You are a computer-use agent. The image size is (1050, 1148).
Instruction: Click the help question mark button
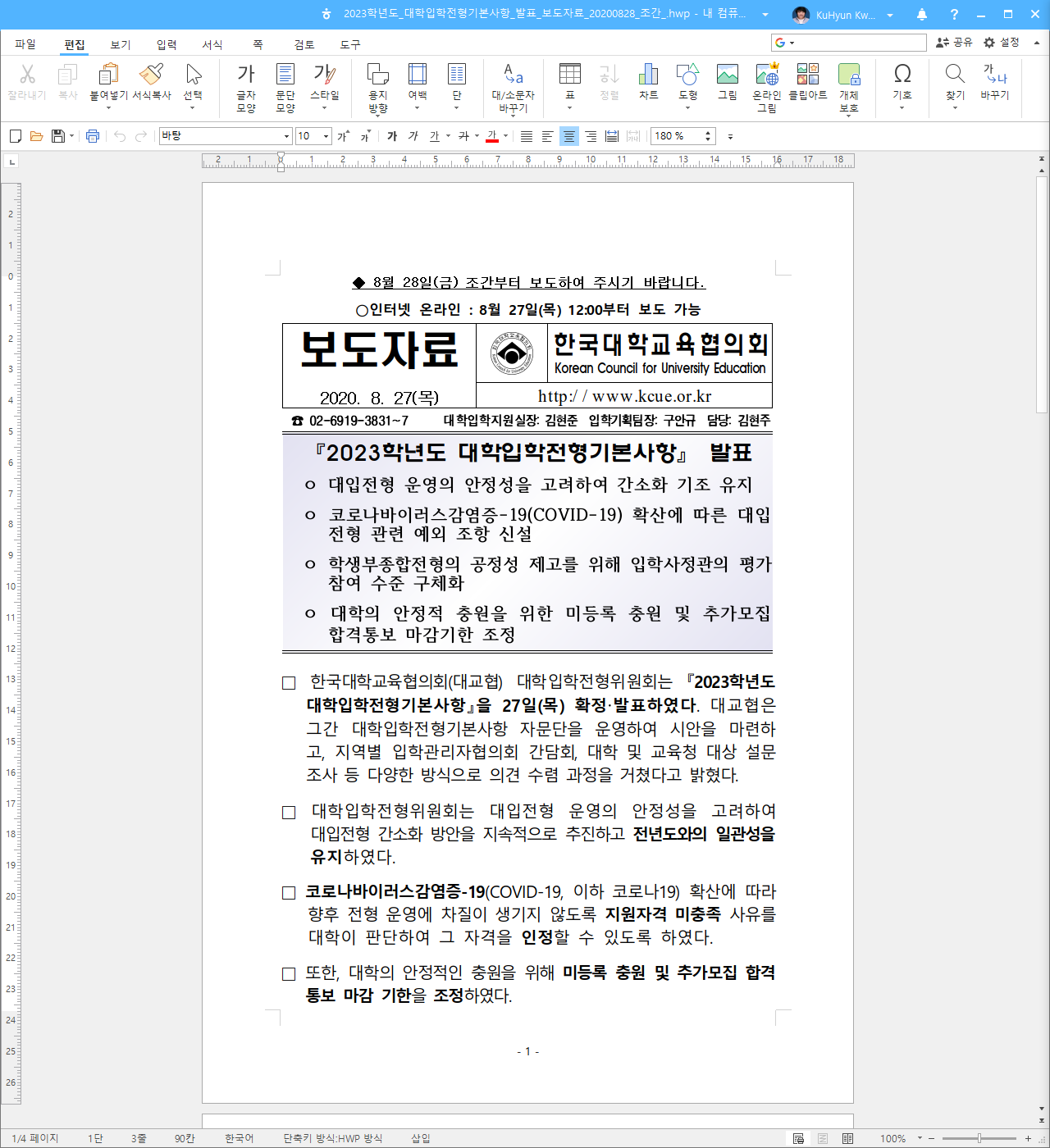point(954,14)
